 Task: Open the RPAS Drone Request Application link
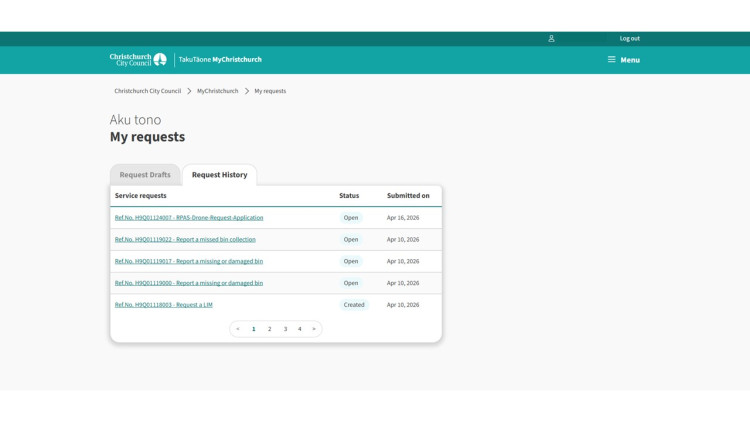pos(189,218)
